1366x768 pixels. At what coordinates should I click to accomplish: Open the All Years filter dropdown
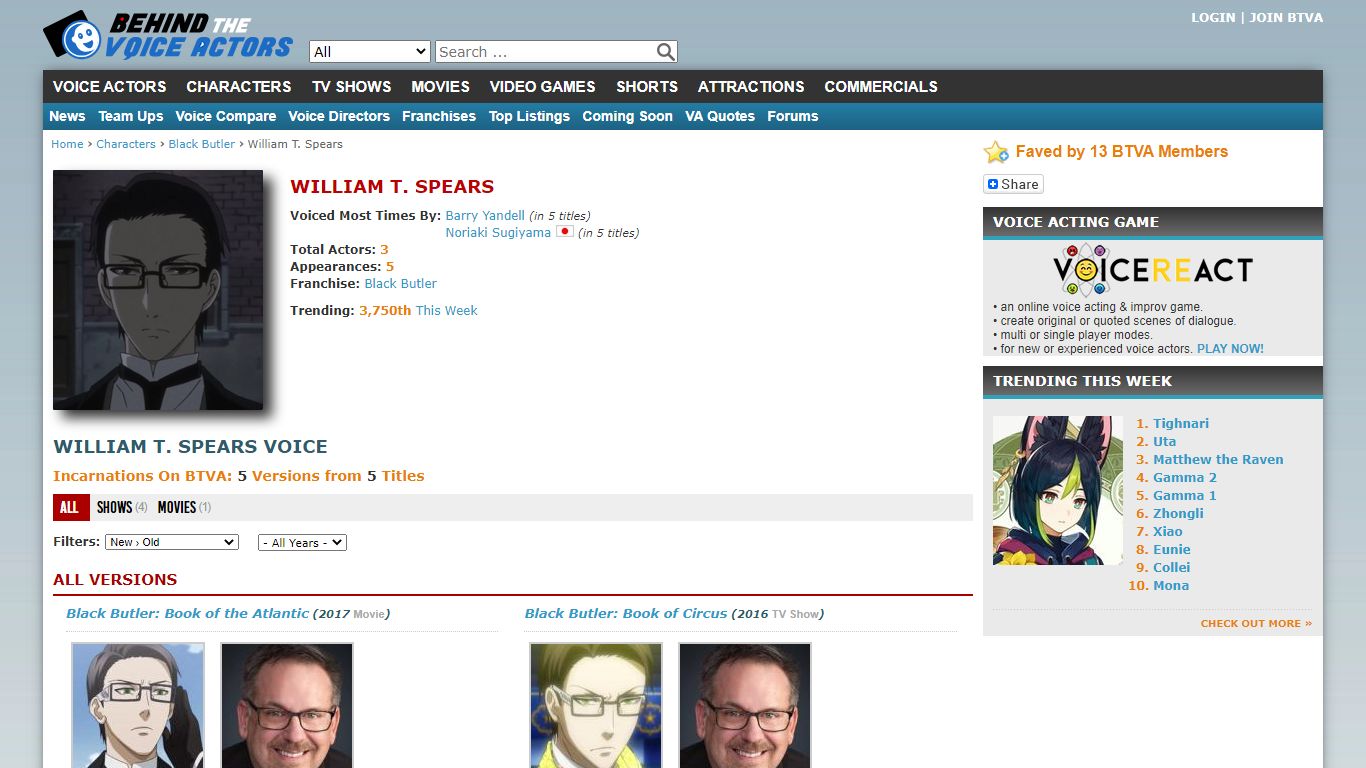tap(302, 543)
